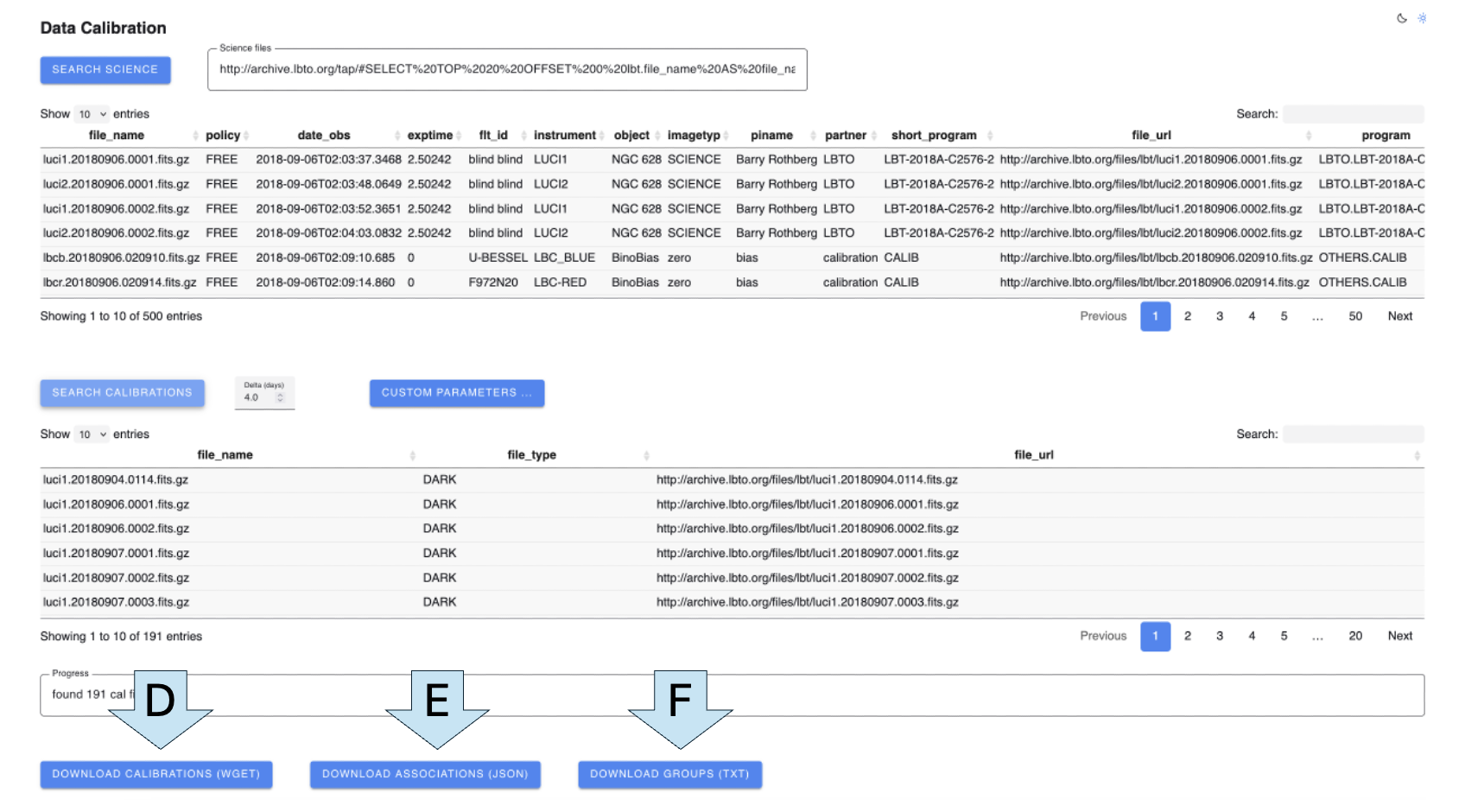Go to page 20 of calibration results
This screenshot has width=1465, height=812.
(1355, 636)
